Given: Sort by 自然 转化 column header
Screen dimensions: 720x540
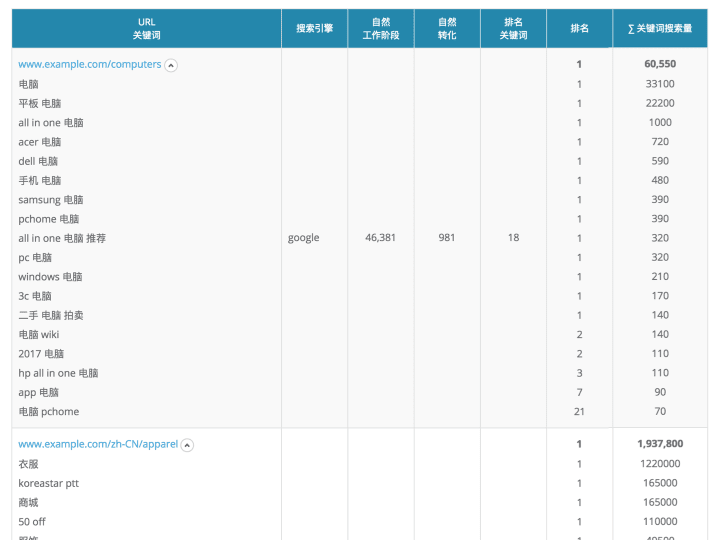Looking at the screenshot, I should point(447,28).
